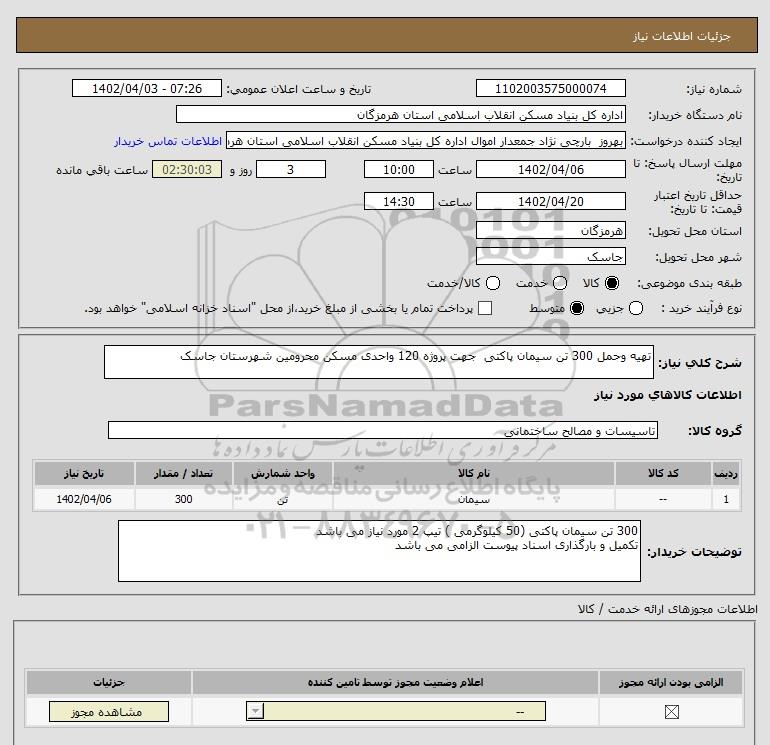
Task: Open the اطلاعات تماس خریدار link
Action: click(168, 141)
